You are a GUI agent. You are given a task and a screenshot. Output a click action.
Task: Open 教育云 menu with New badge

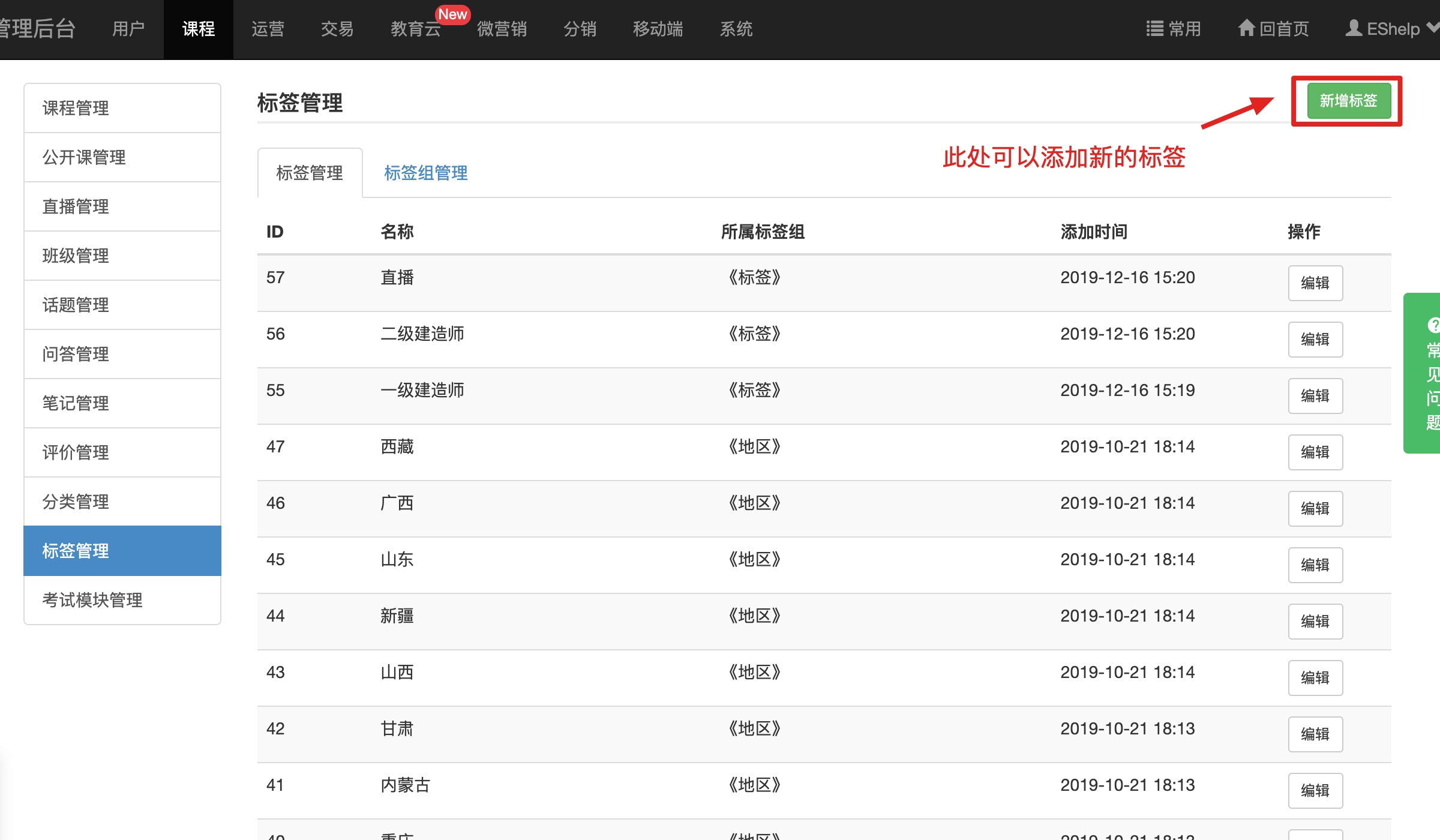[415, 29]
